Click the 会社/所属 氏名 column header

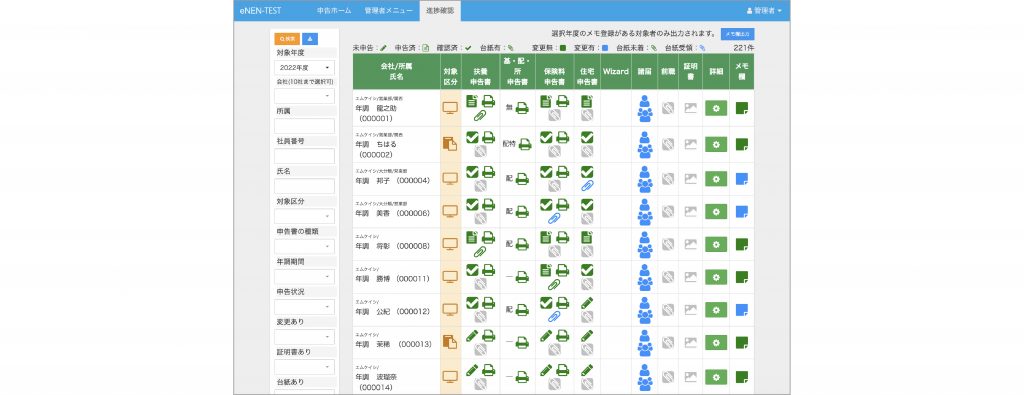(396, 71)
